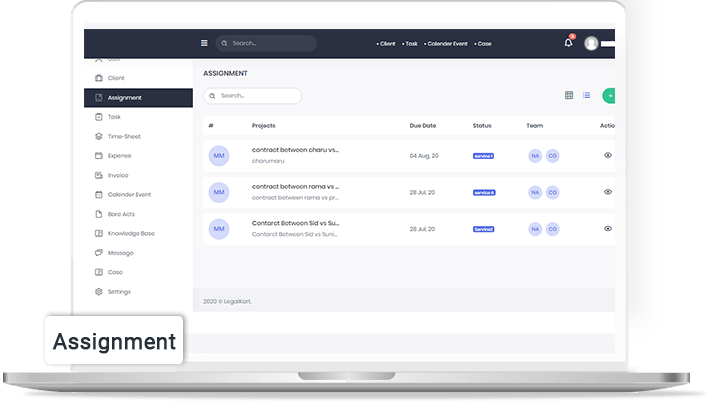Switch to grid view layout
Screen dimensions: 715x403
(569, 95)
